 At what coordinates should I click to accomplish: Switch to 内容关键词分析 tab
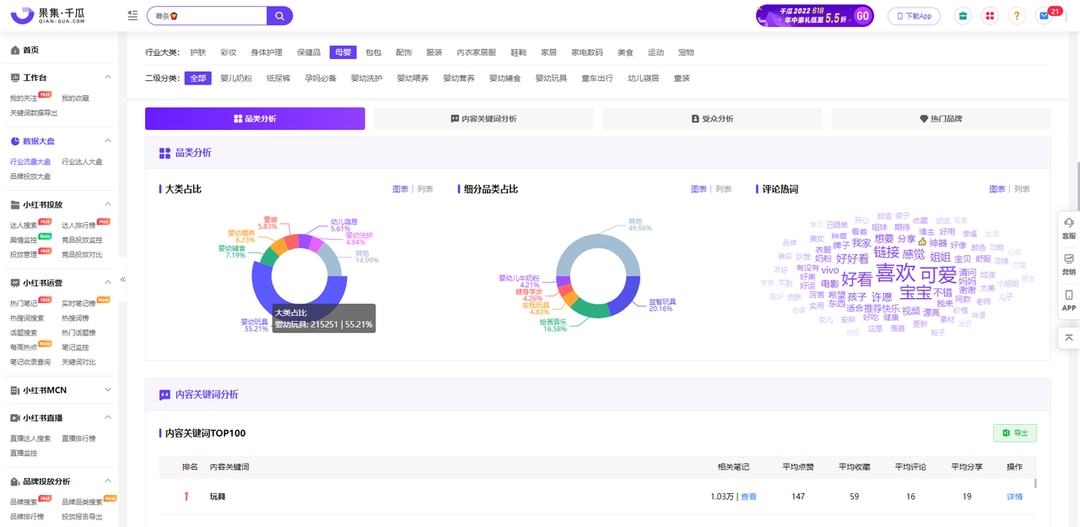(484, 118)
